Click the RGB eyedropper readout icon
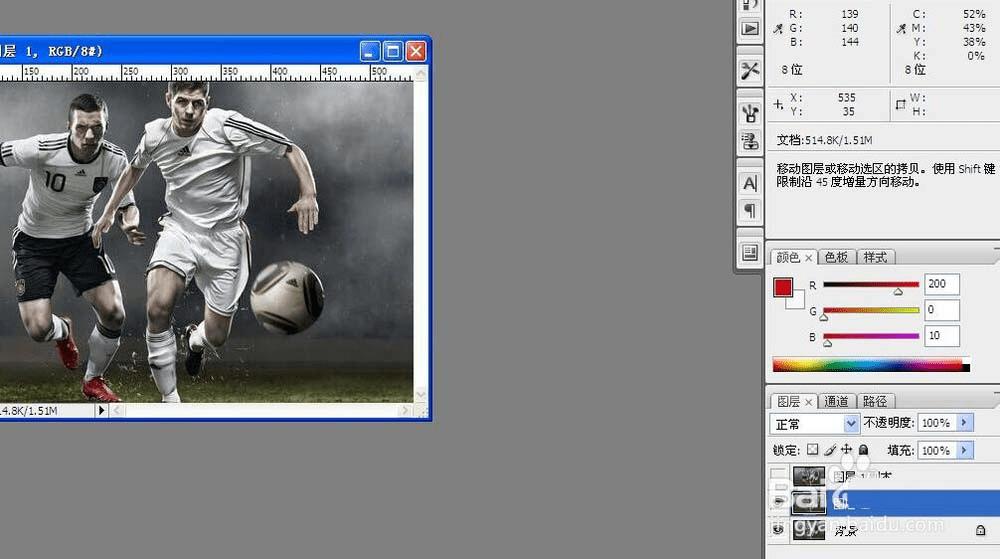 [x=778, y=29]
